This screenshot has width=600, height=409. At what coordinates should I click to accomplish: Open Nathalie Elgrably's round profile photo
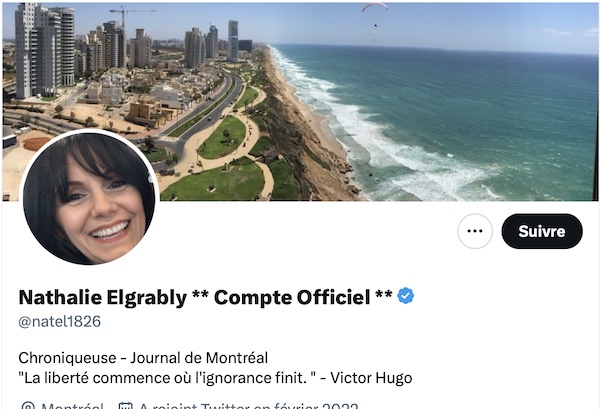[x=89, y=197]
